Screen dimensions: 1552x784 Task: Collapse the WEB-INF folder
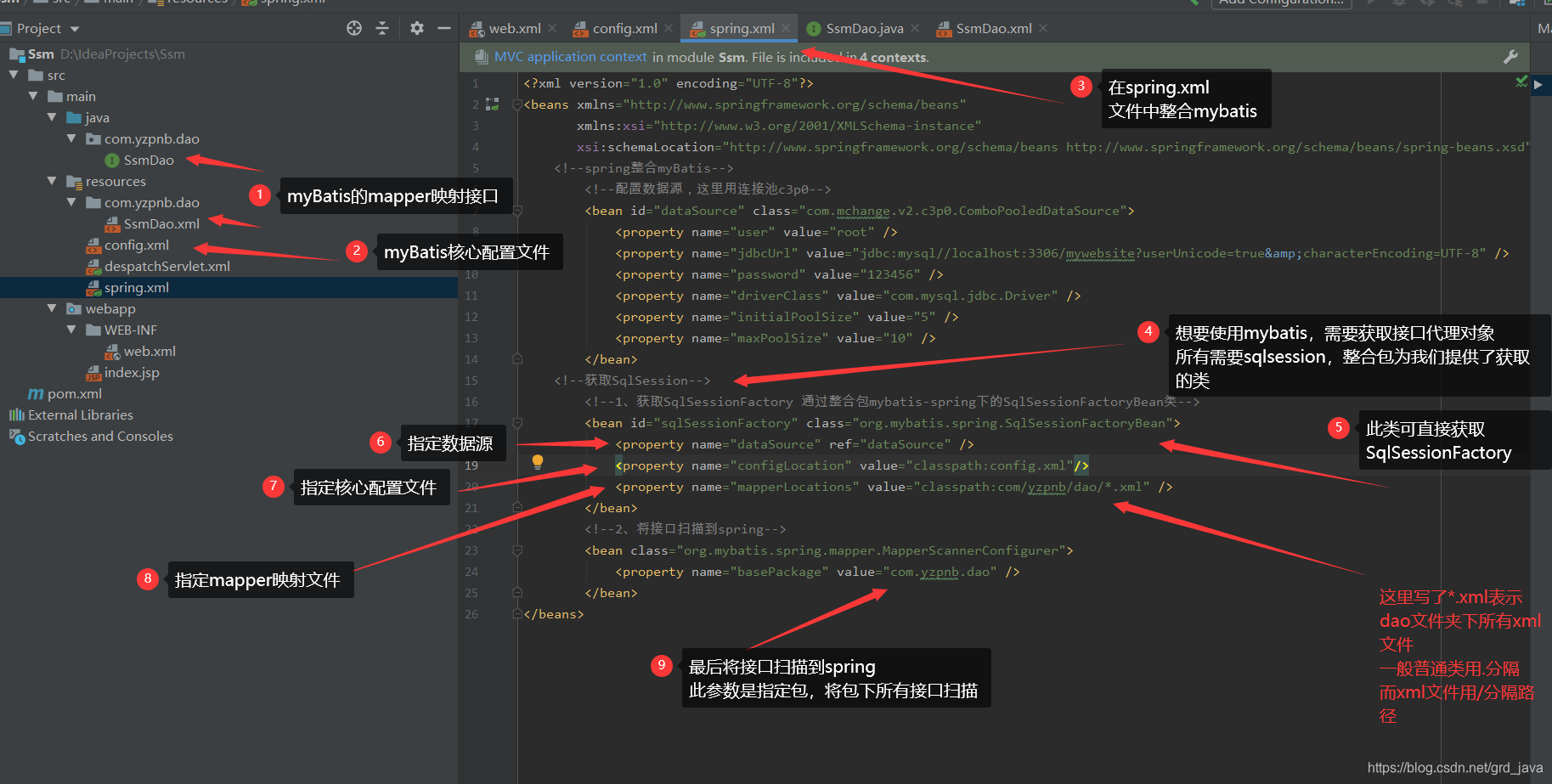click(71, 330)
